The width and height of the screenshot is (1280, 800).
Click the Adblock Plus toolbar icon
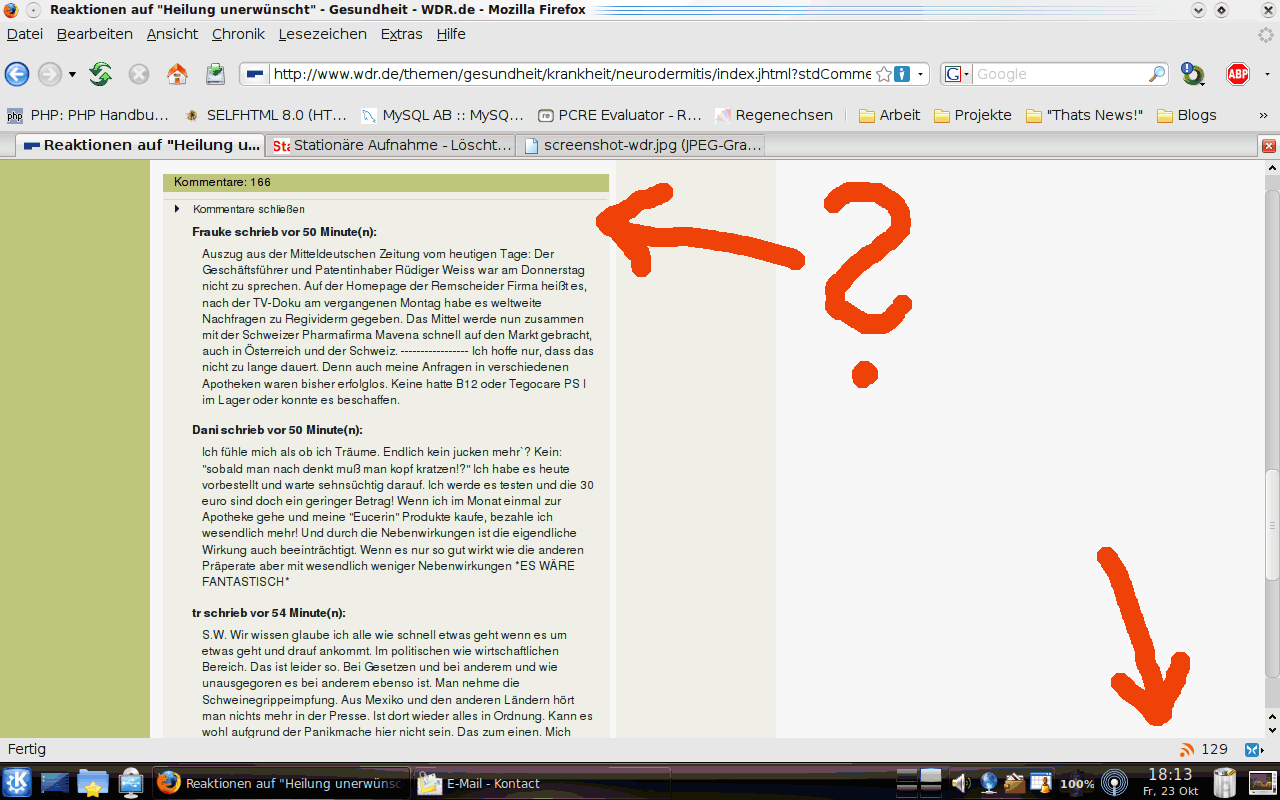(1238, 74)
